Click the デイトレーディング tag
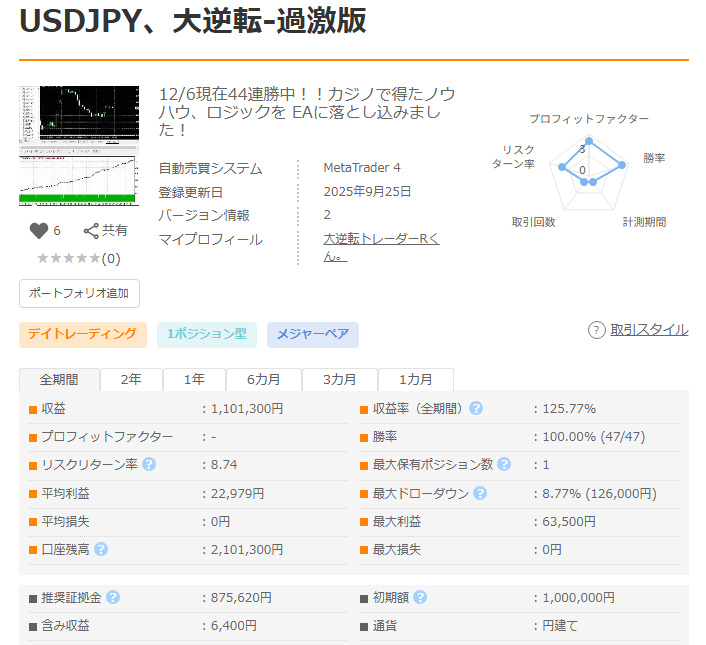706x645 pixels. pos(83,334)
